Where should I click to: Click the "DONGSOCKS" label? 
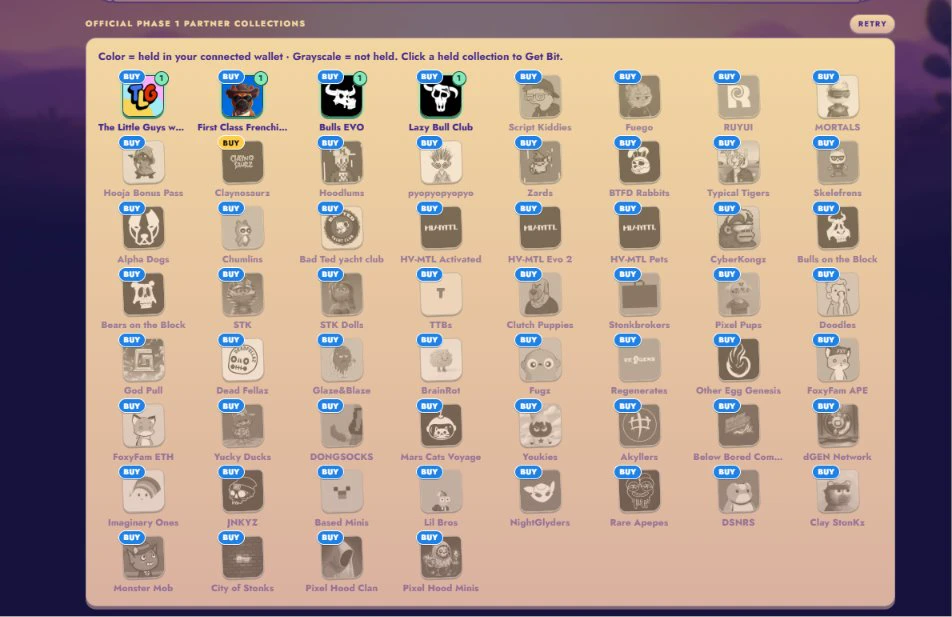tap(342, 457)
